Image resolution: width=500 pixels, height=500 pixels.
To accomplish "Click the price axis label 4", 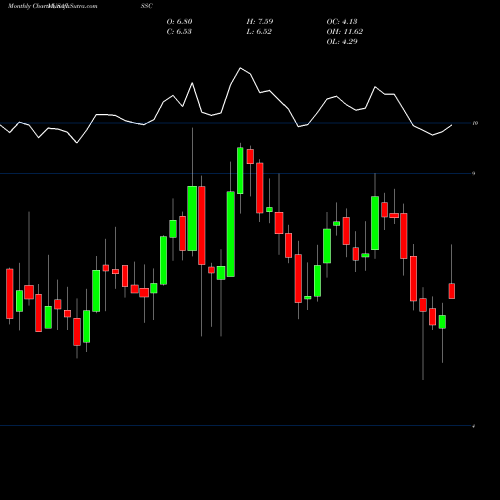I will coord(474,426).
